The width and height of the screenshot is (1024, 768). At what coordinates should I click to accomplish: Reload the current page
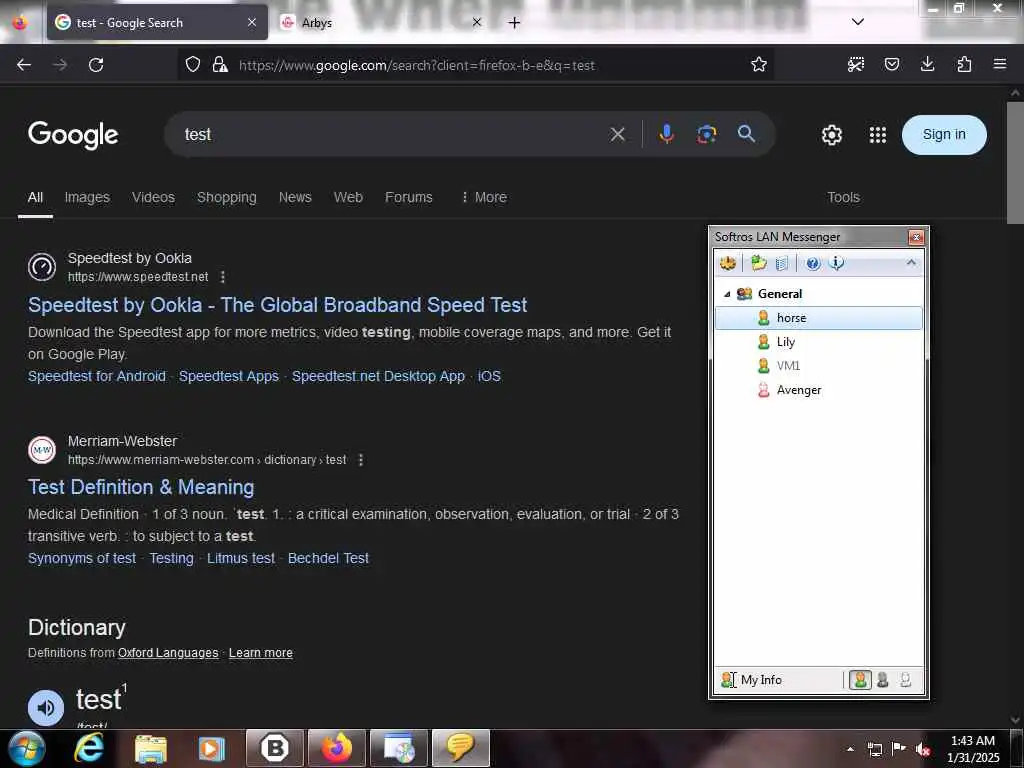click(96, 65)
